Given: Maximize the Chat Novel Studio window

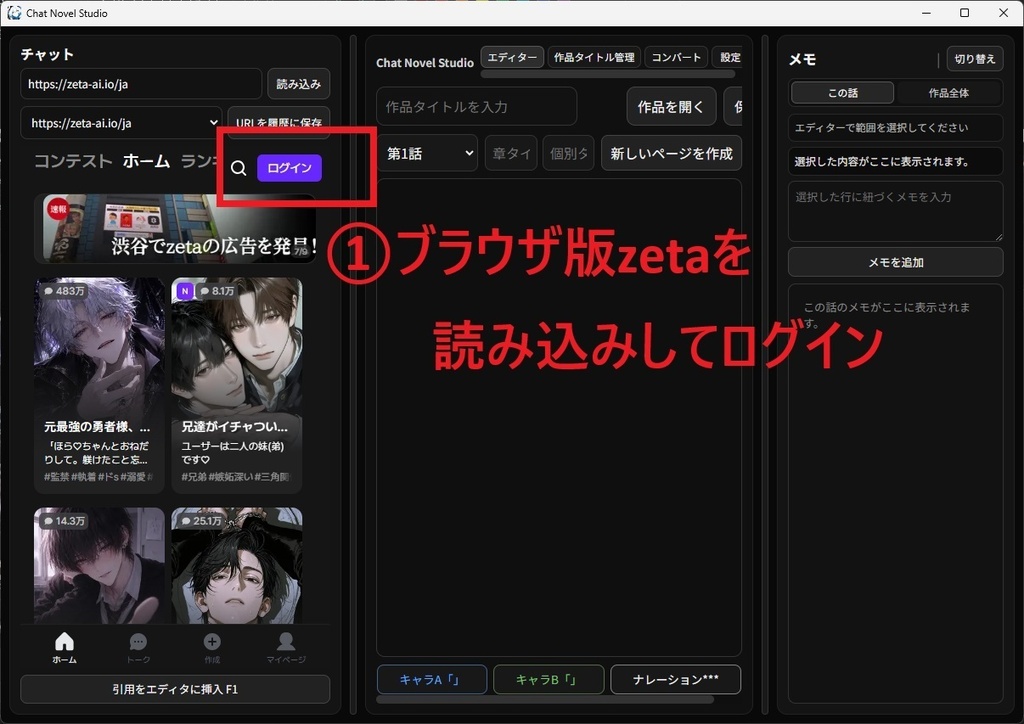Looking at the screenshot, I should (965, 12).
